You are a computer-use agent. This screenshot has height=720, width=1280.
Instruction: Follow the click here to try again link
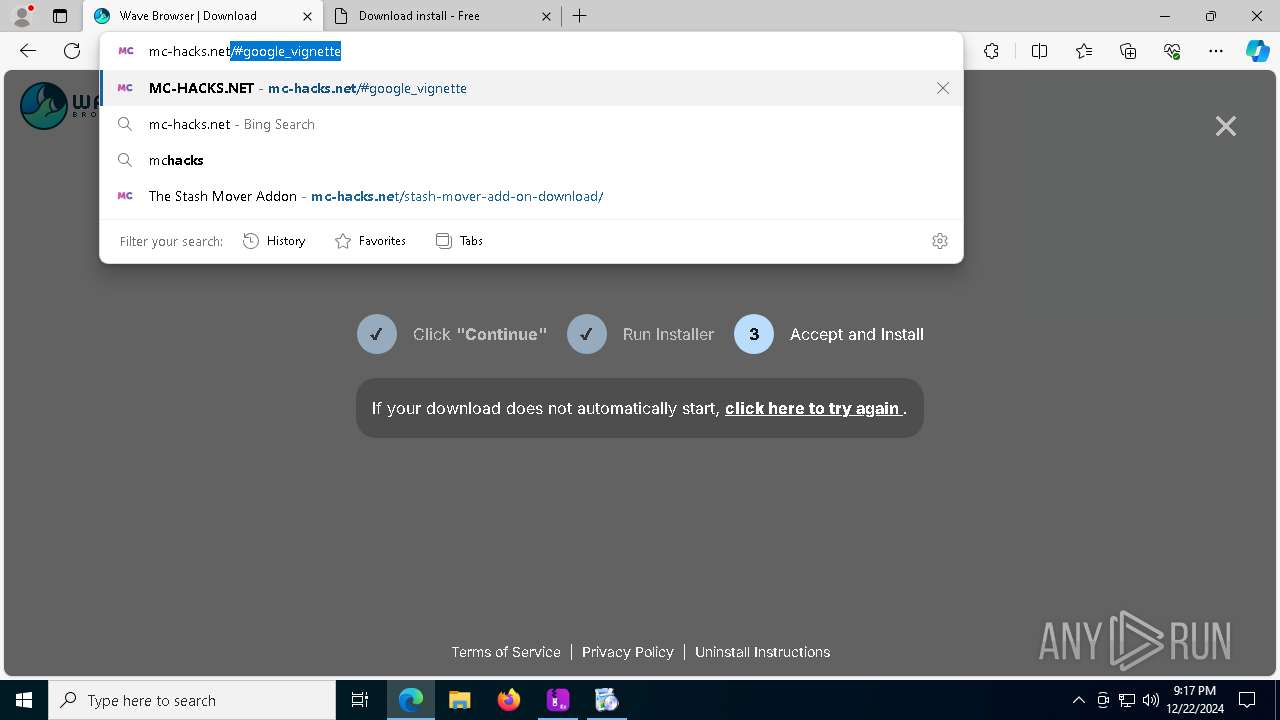pyautogui.click(x=814, y=408)
